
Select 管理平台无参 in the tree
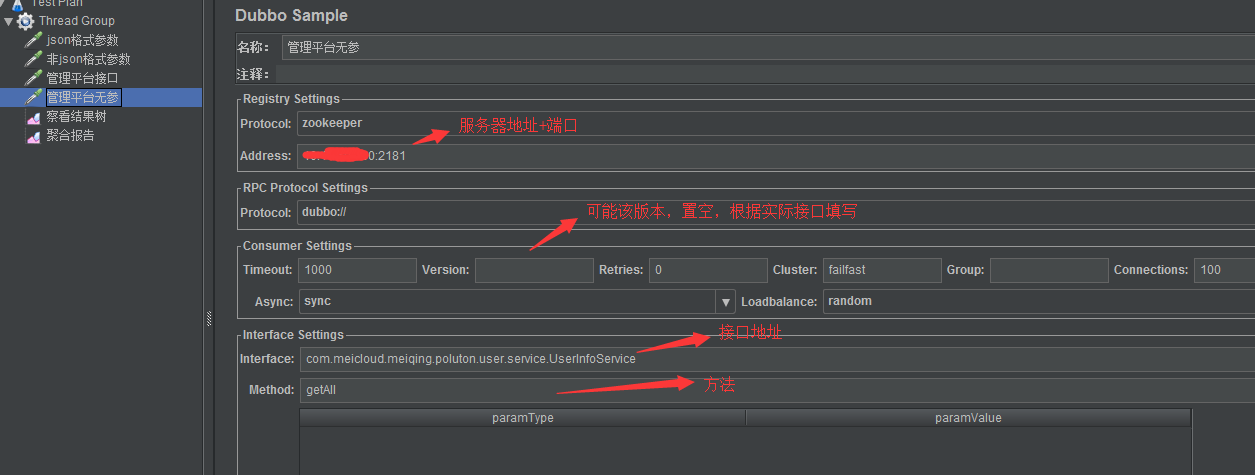(83, 97)
